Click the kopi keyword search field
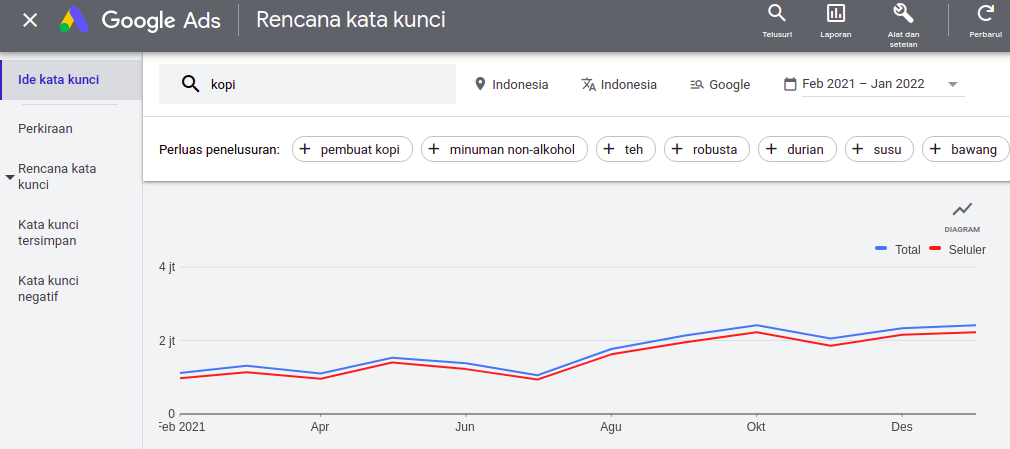This screenshot has width=1010, height=449. [x=307, y=84]
